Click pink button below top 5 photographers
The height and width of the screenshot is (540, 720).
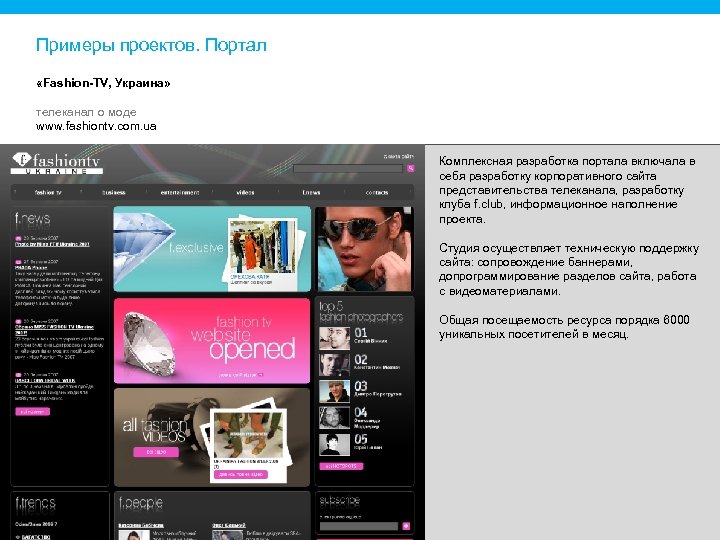coord(341,466)
